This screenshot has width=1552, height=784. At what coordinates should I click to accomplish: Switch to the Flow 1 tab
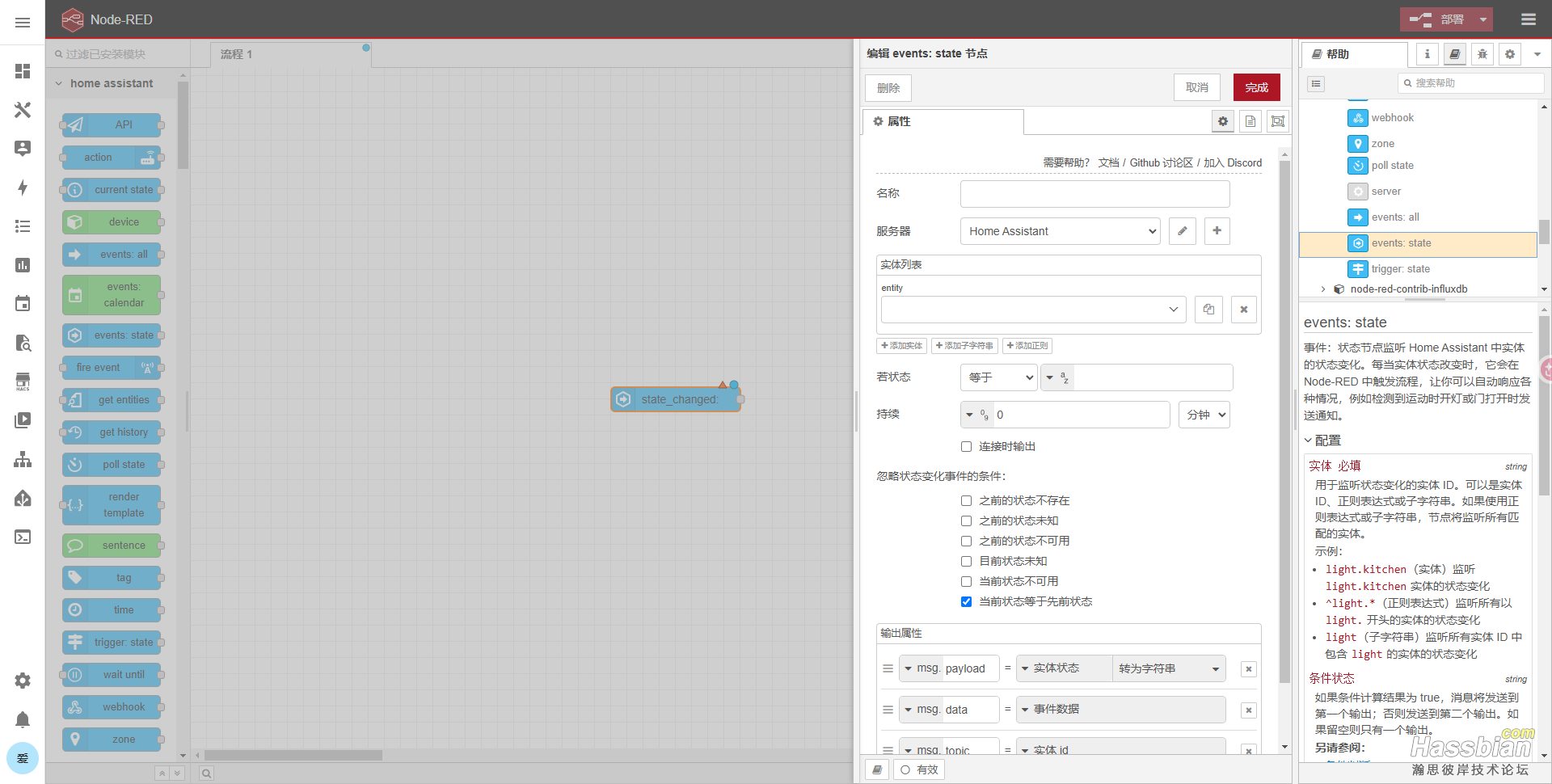pos(291,54)
